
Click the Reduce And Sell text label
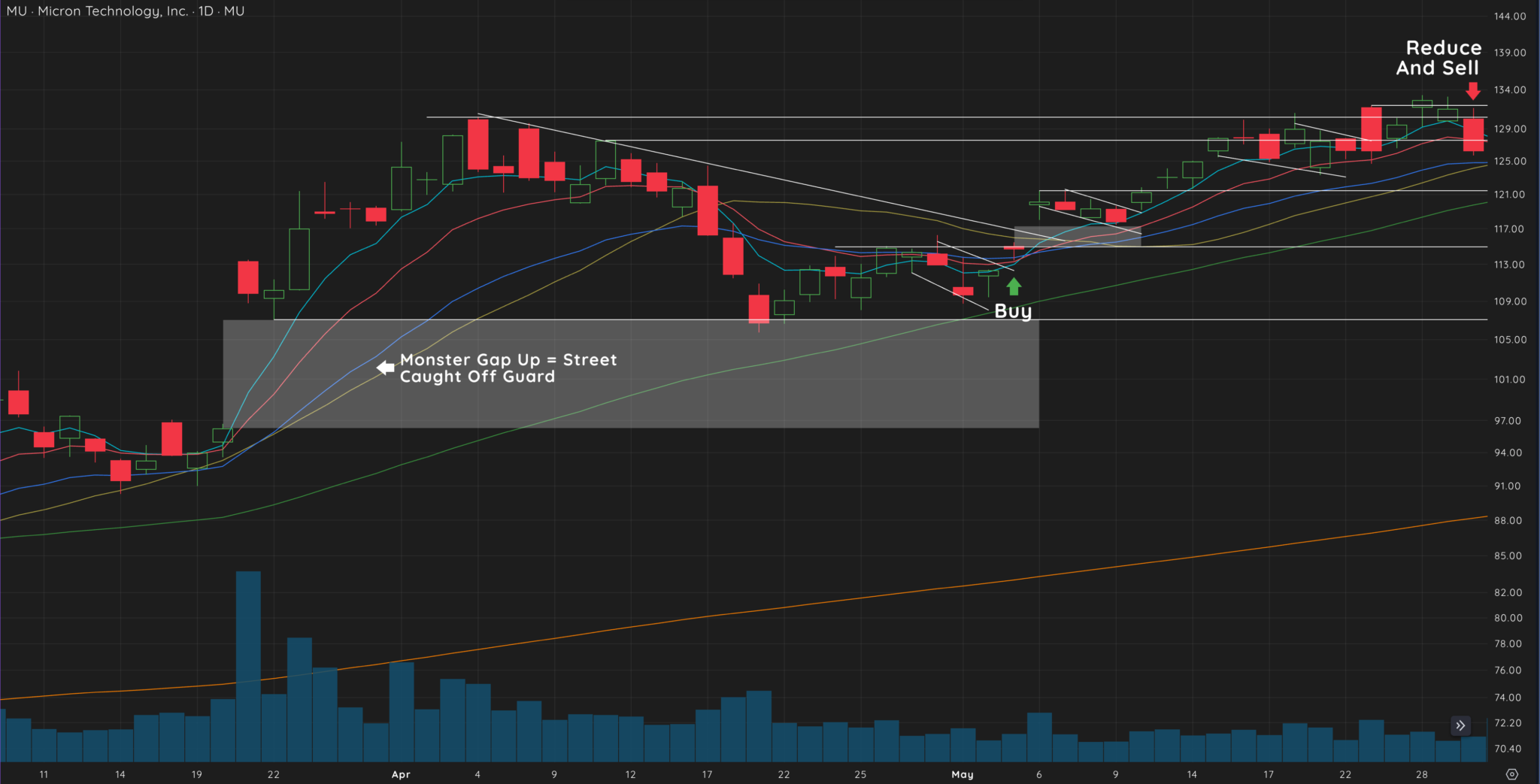[x=1441, y=58]
